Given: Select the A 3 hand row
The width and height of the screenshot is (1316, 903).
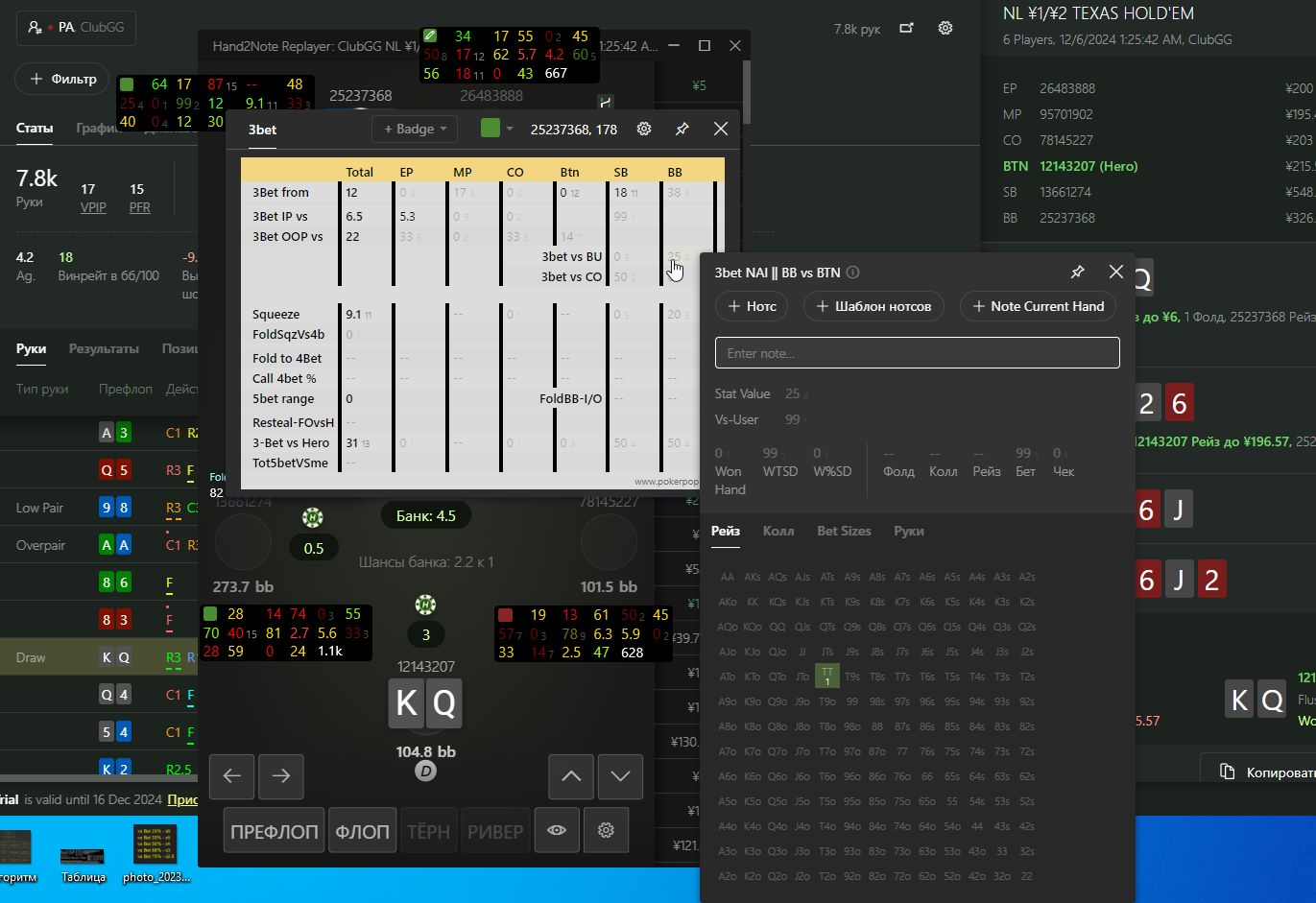Looking at the screenshot, I should pos(99,433).
